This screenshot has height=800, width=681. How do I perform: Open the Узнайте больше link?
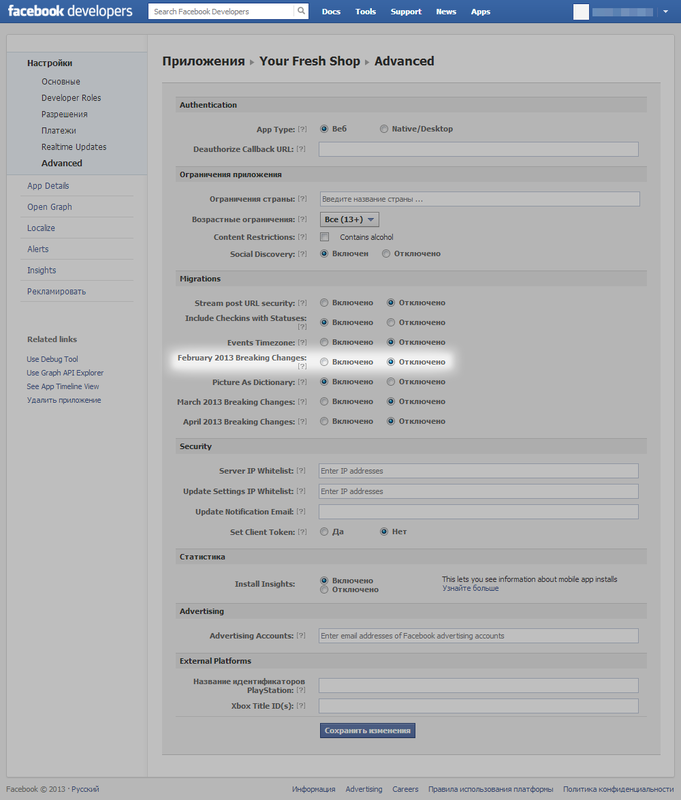click(x=470, y=588)
